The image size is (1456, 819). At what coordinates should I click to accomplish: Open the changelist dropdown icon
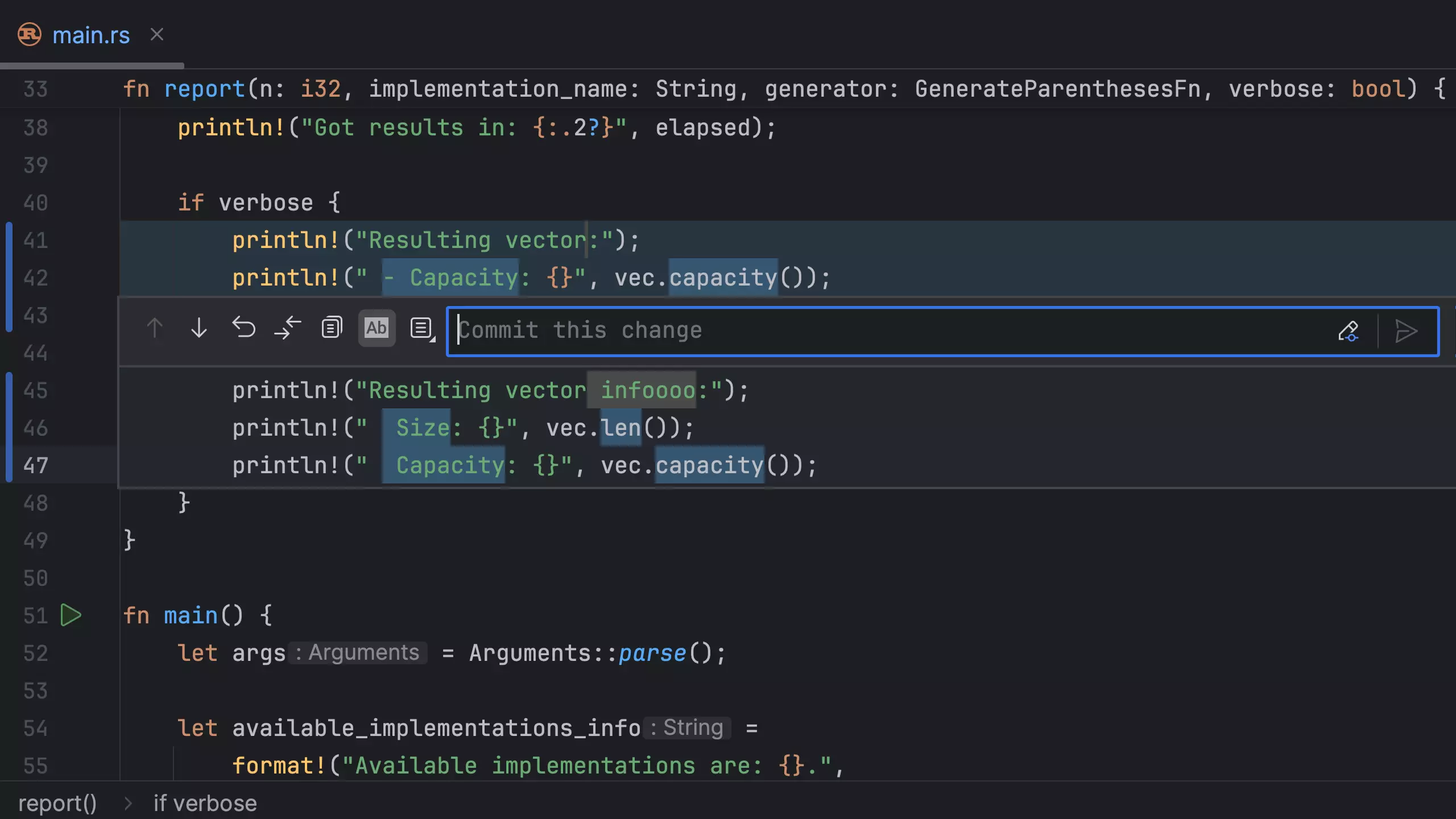[x=422, y=328]
